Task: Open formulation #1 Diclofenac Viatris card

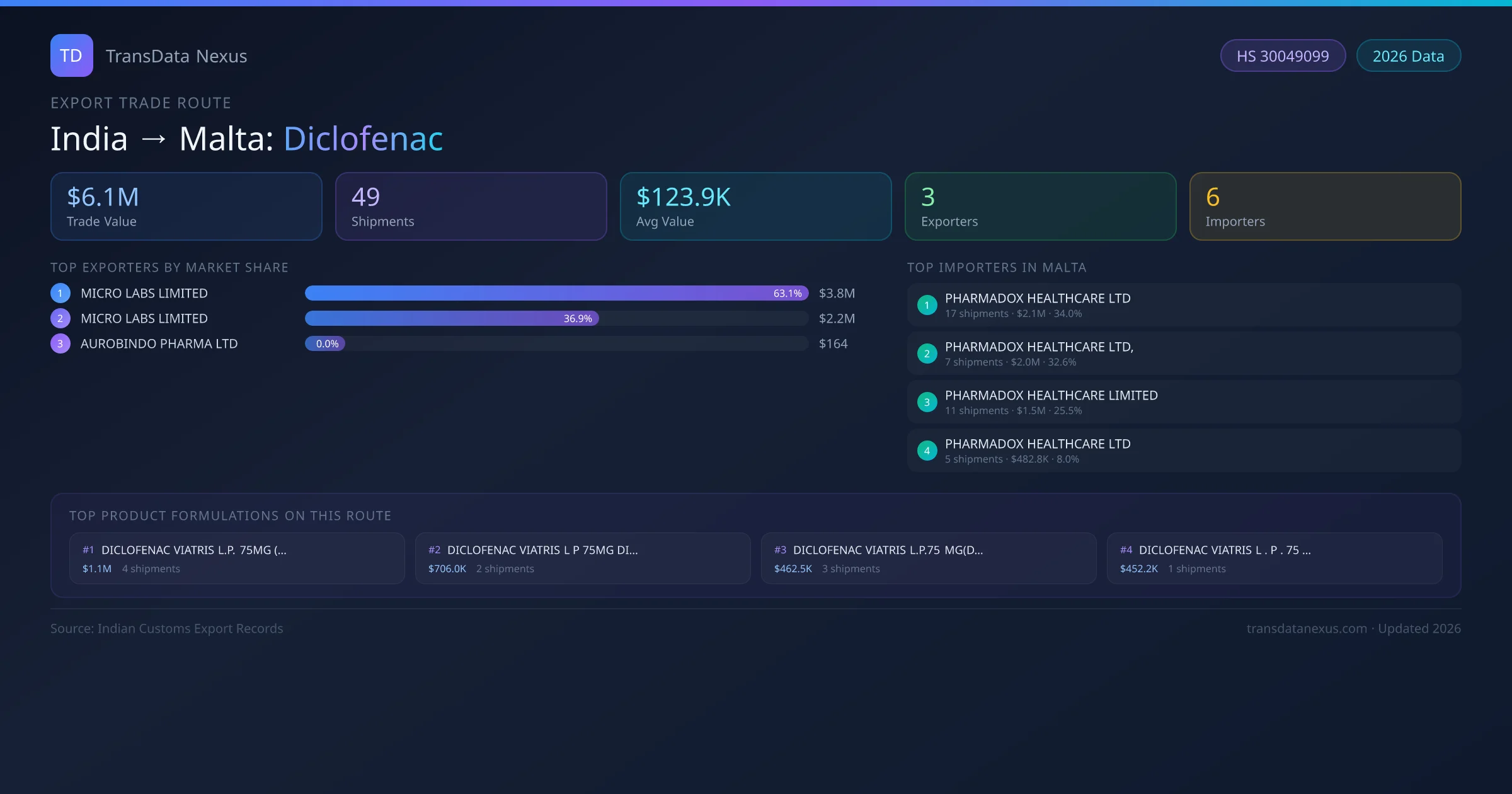Action: coord(237,558)
